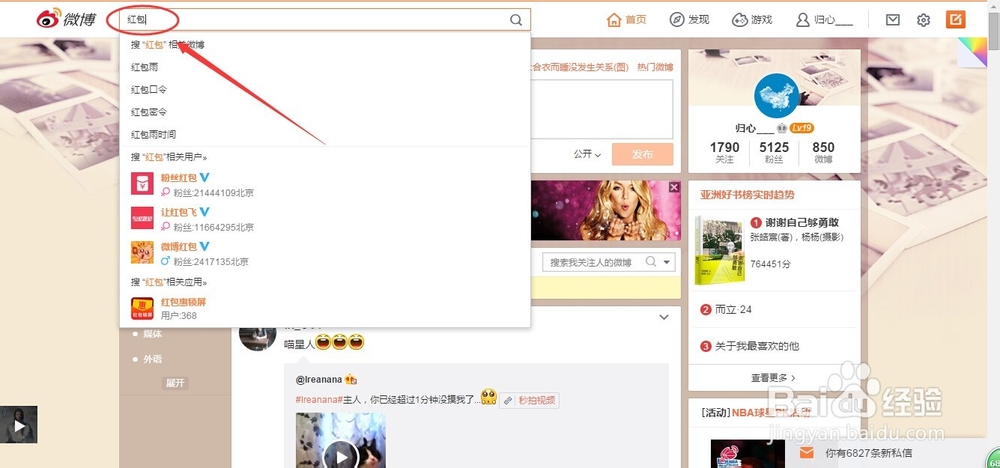Play the floating mini video at left
This screenshot has width=1000, height=468.
18,425
